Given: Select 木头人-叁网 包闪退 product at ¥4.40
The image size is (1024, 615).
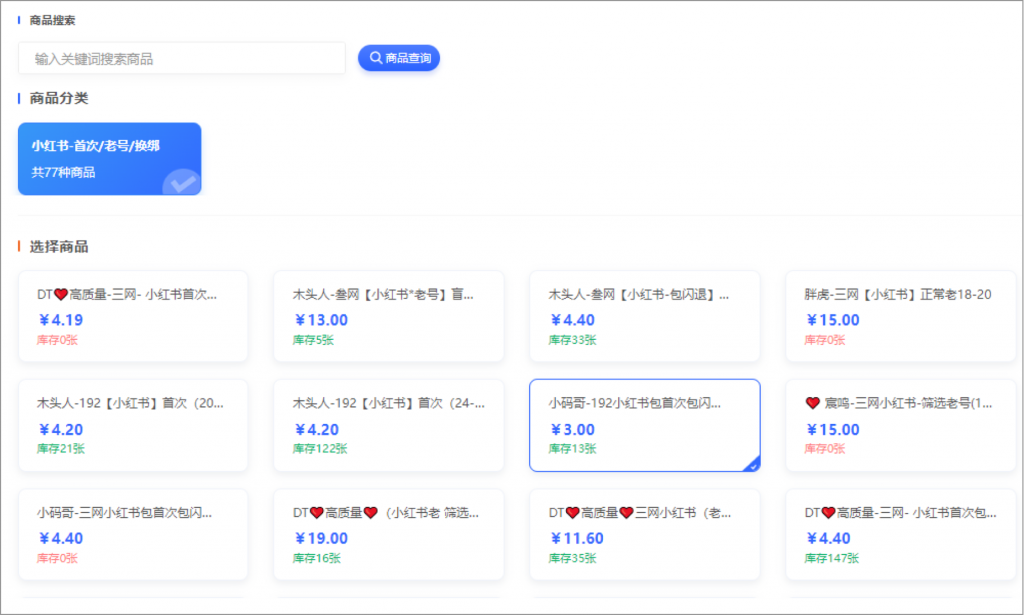Looking at the screenshot, I should pyautogui.click(x=644, y=316).
